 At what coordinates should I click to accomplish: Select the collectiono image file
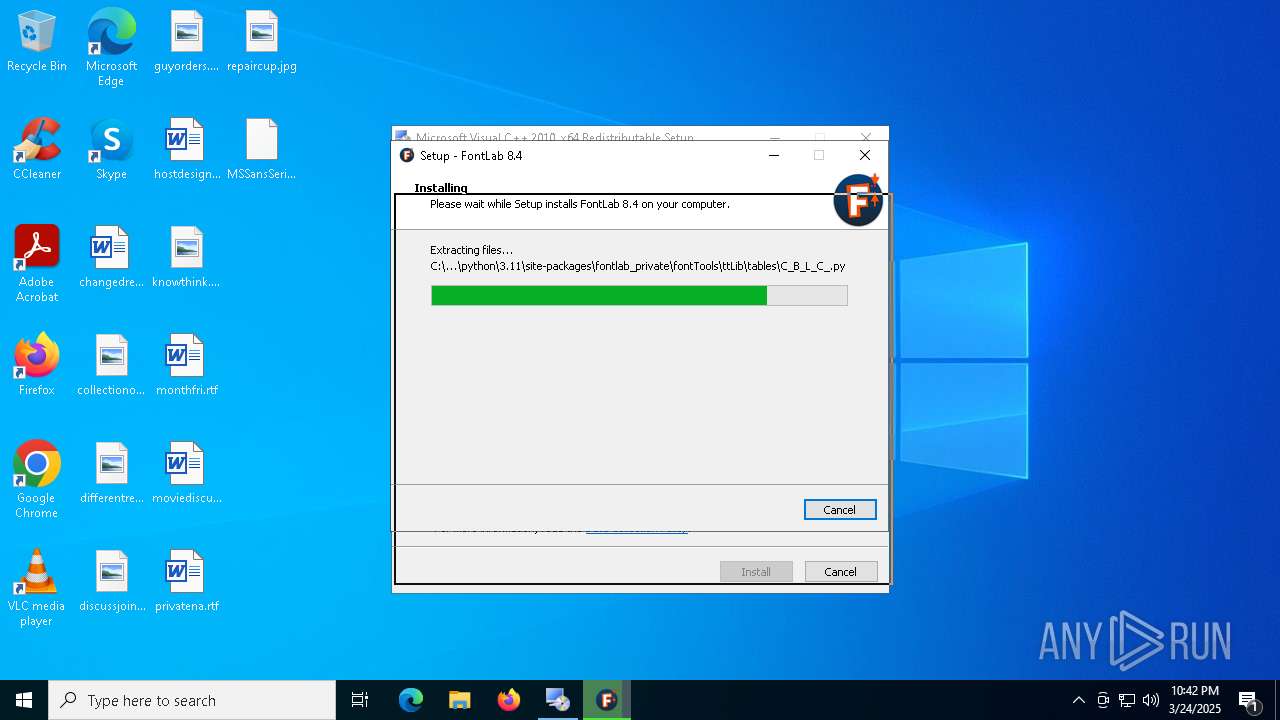(111, 366)
